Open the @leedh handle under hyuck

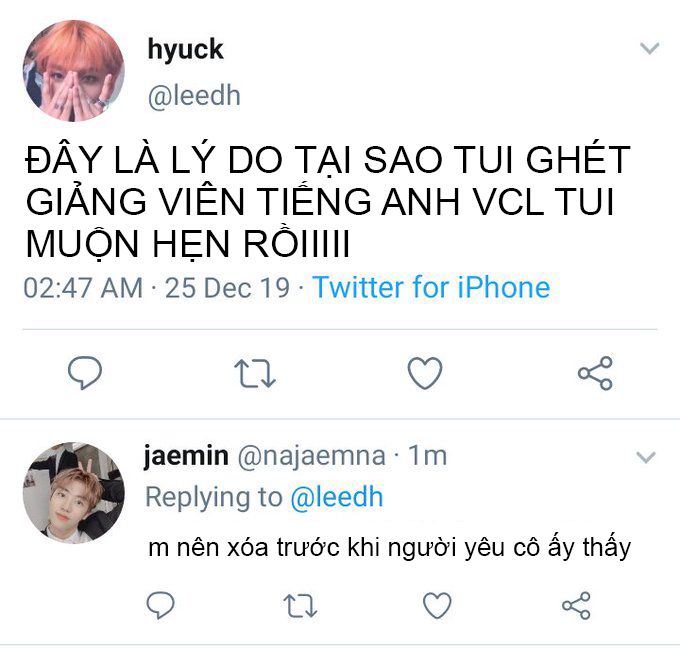coord(194,96)
